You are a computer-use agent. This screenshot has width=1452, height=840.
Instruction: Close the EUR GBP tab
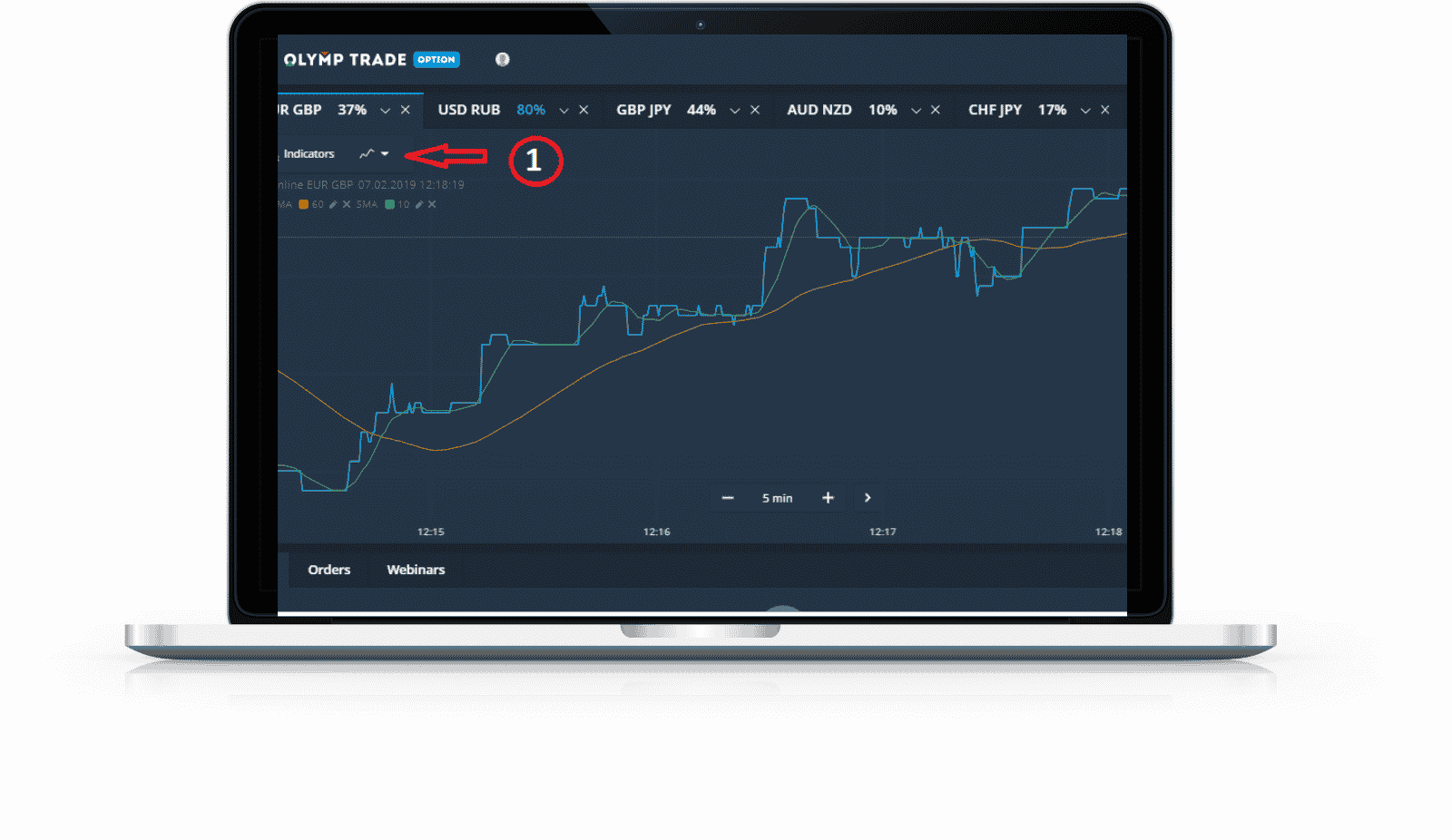406,110
